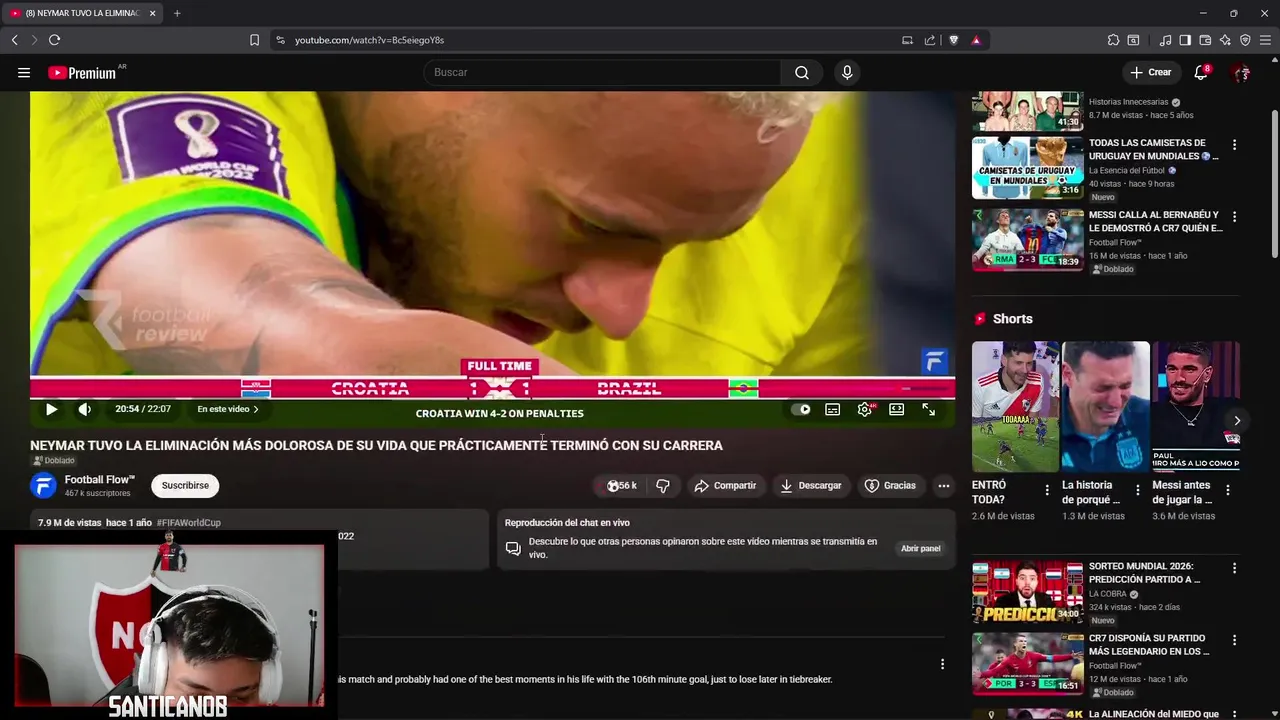Open the 'ENTRÓ TODA?' short
The width and height of the screenshot is (1280, 720).
coord(1015,406)
